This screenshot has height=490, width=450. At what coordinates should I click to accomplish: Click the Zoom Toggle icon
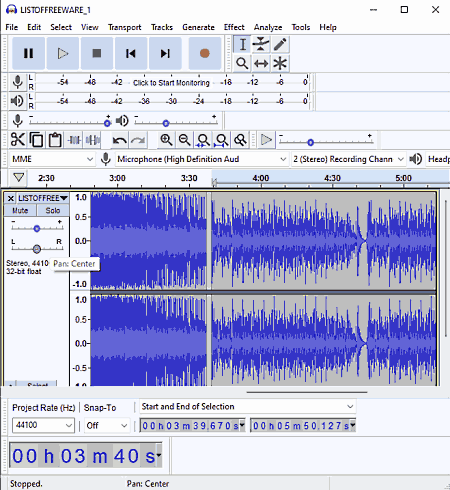tap(240, 140)
